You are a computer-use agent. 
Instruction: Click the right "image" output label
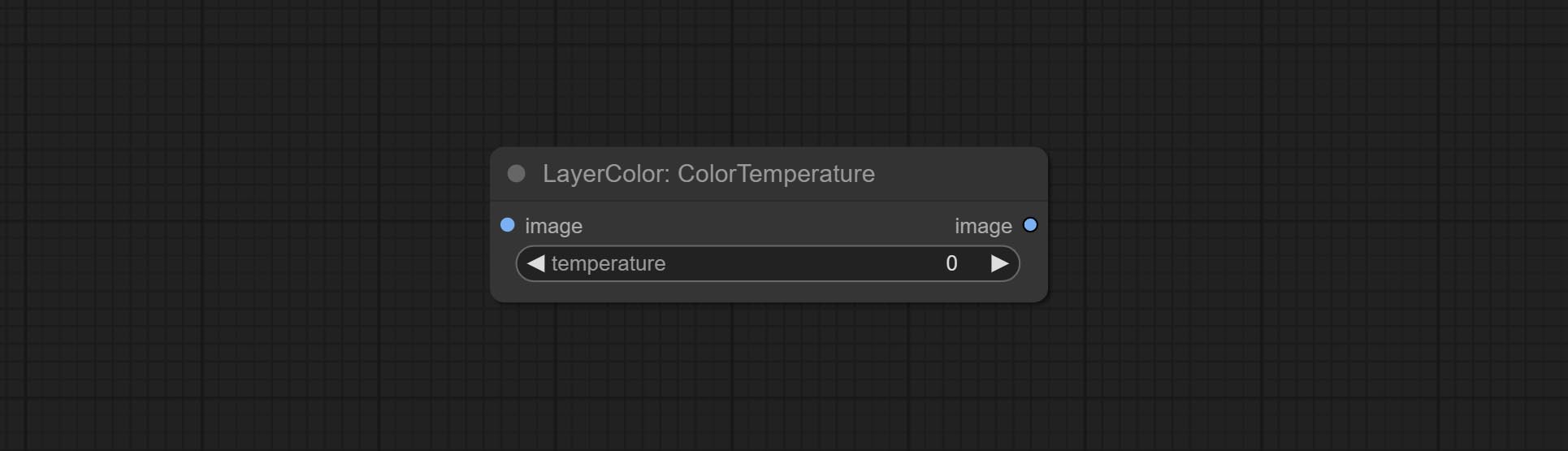click(x=983, y=226)
